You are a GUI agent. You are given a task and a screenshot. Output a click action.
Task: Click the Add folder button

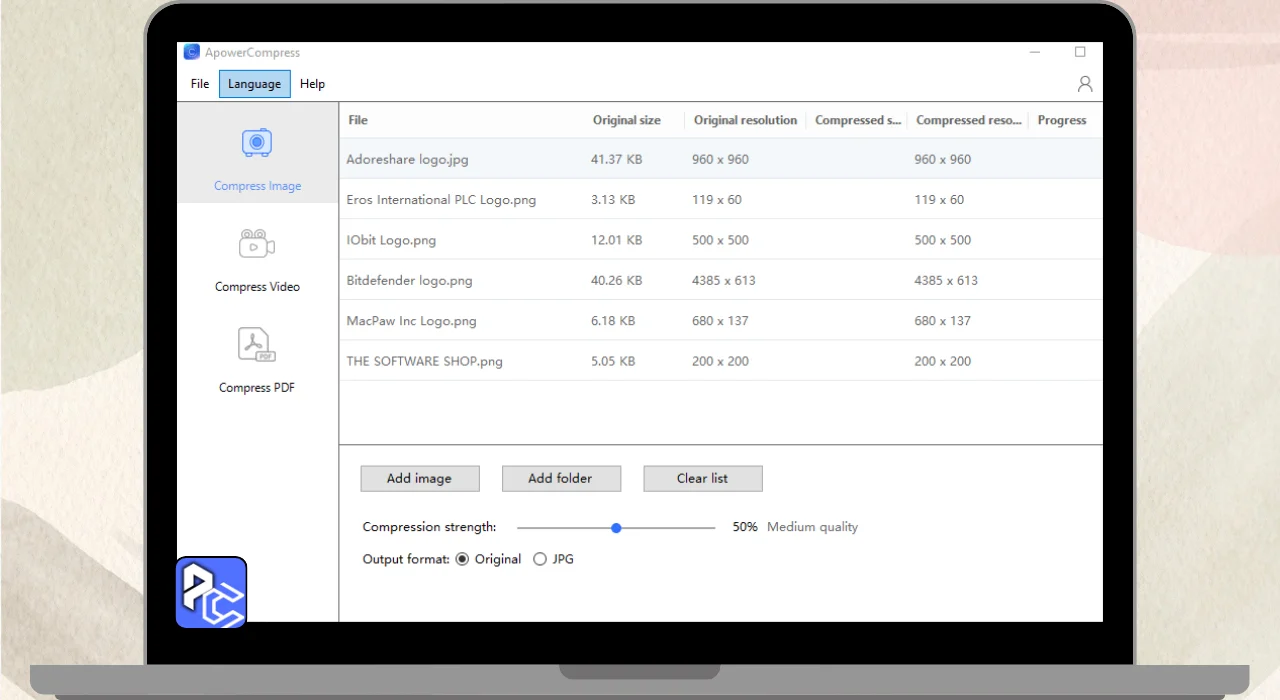(x=560, y=478)
